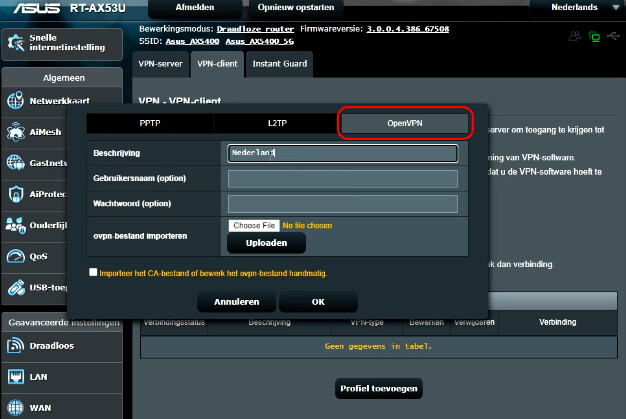
Task: Open the Nederlands language dropdown
Action: pos(578,7)
